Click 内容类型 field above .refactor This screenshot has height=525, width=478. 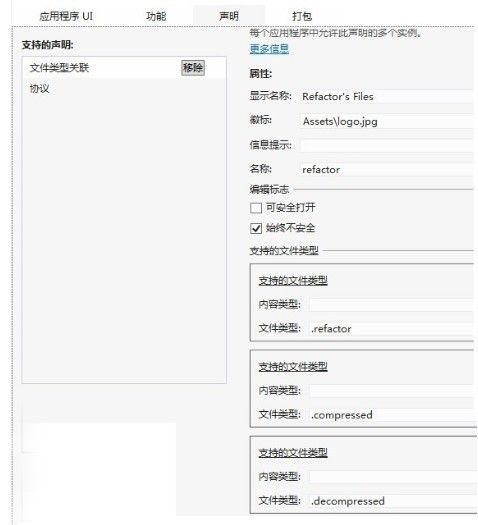[391, 304]
